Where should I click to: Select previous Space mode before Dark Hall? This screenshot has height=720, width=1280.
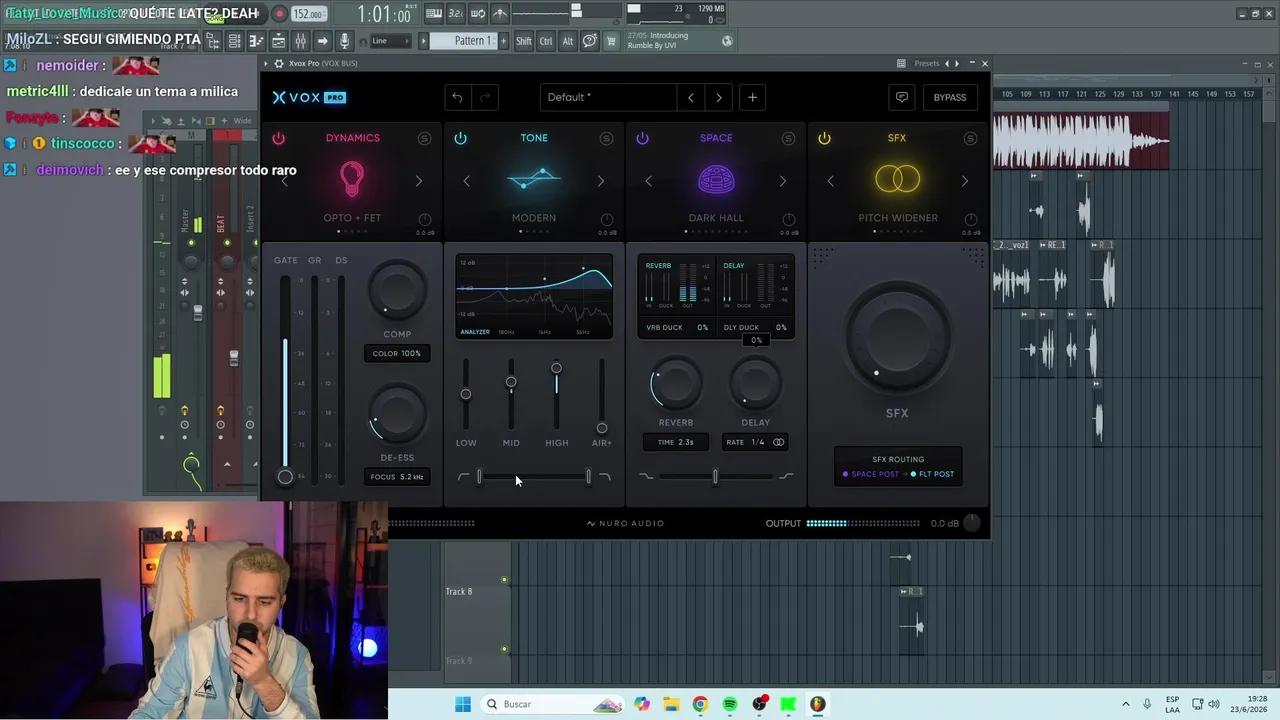pyautogui.click(x=648, y=181)
